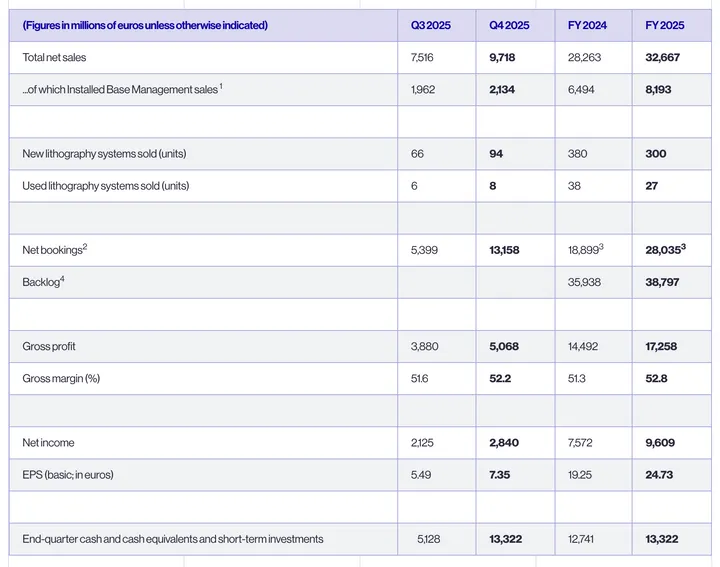Click the figures in millions header note

145,25
